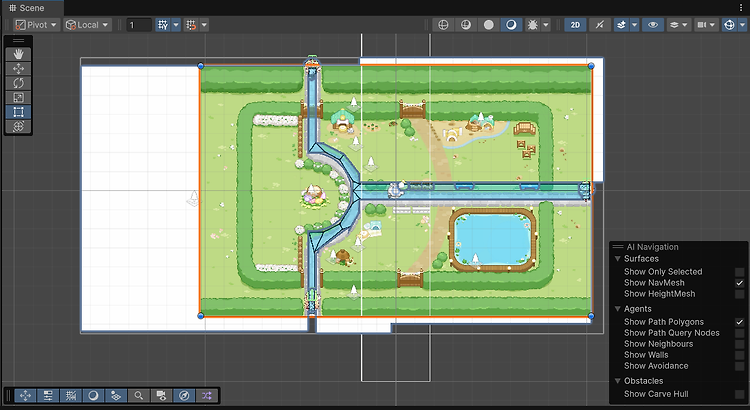Open debug draw mode dropdown arrow
Viewport: 750px width, 410px height.
(546, 25)
